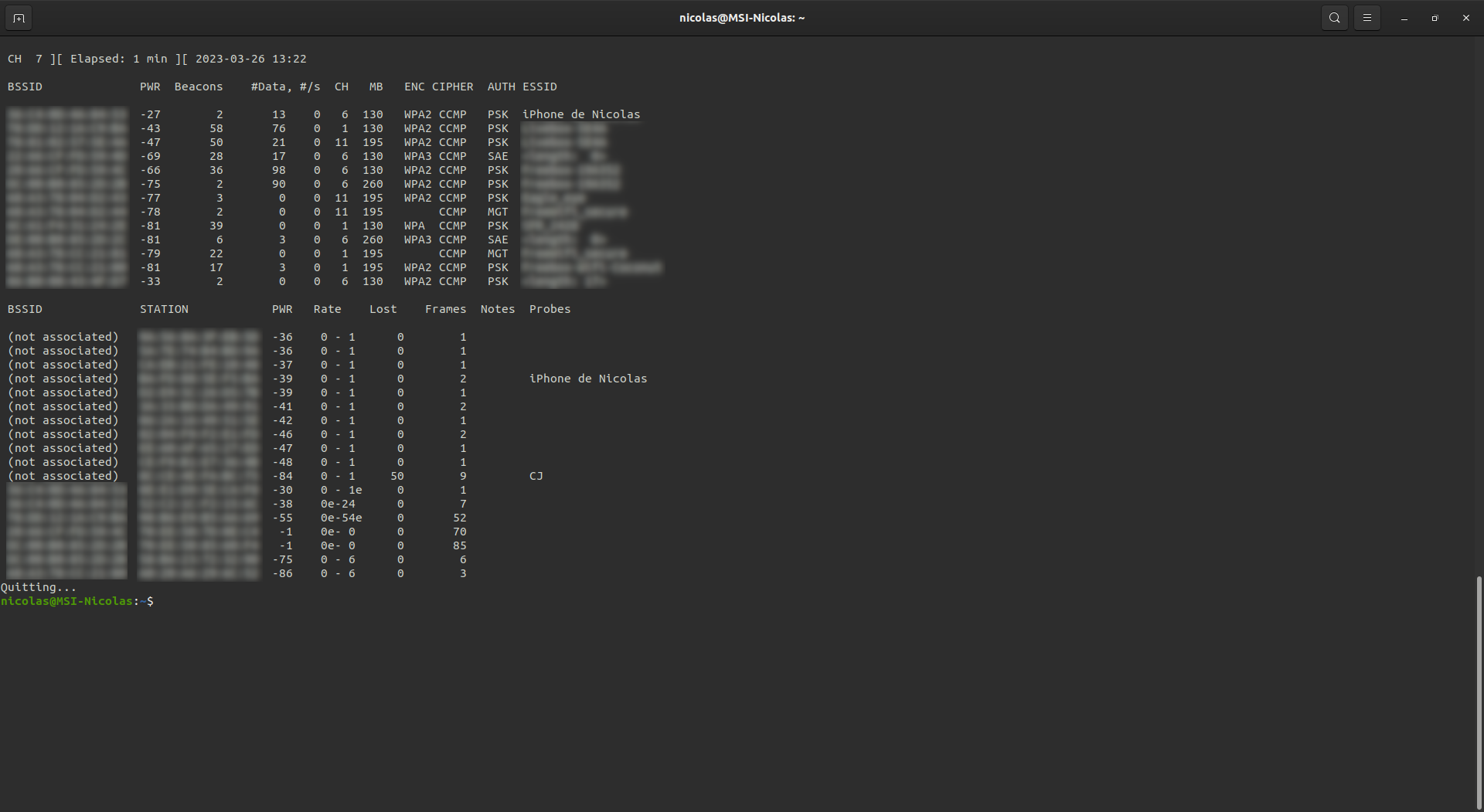Click the Beacons column header
Image resolution: width=1484 pixels, height=812 pixels.
pyautogui.click(x=198, y=87)
